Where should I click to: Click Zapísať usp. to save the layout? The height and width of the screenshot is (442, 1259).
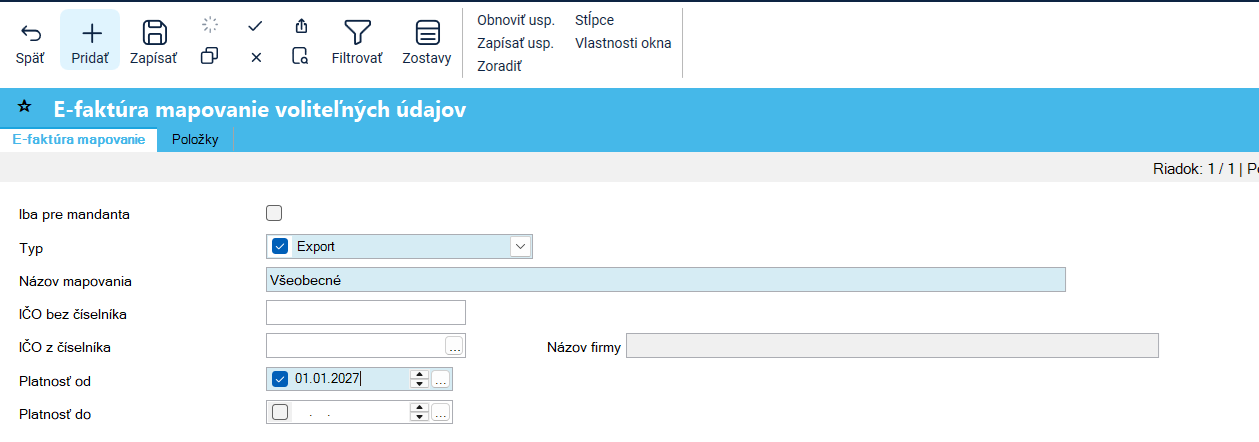515,43
